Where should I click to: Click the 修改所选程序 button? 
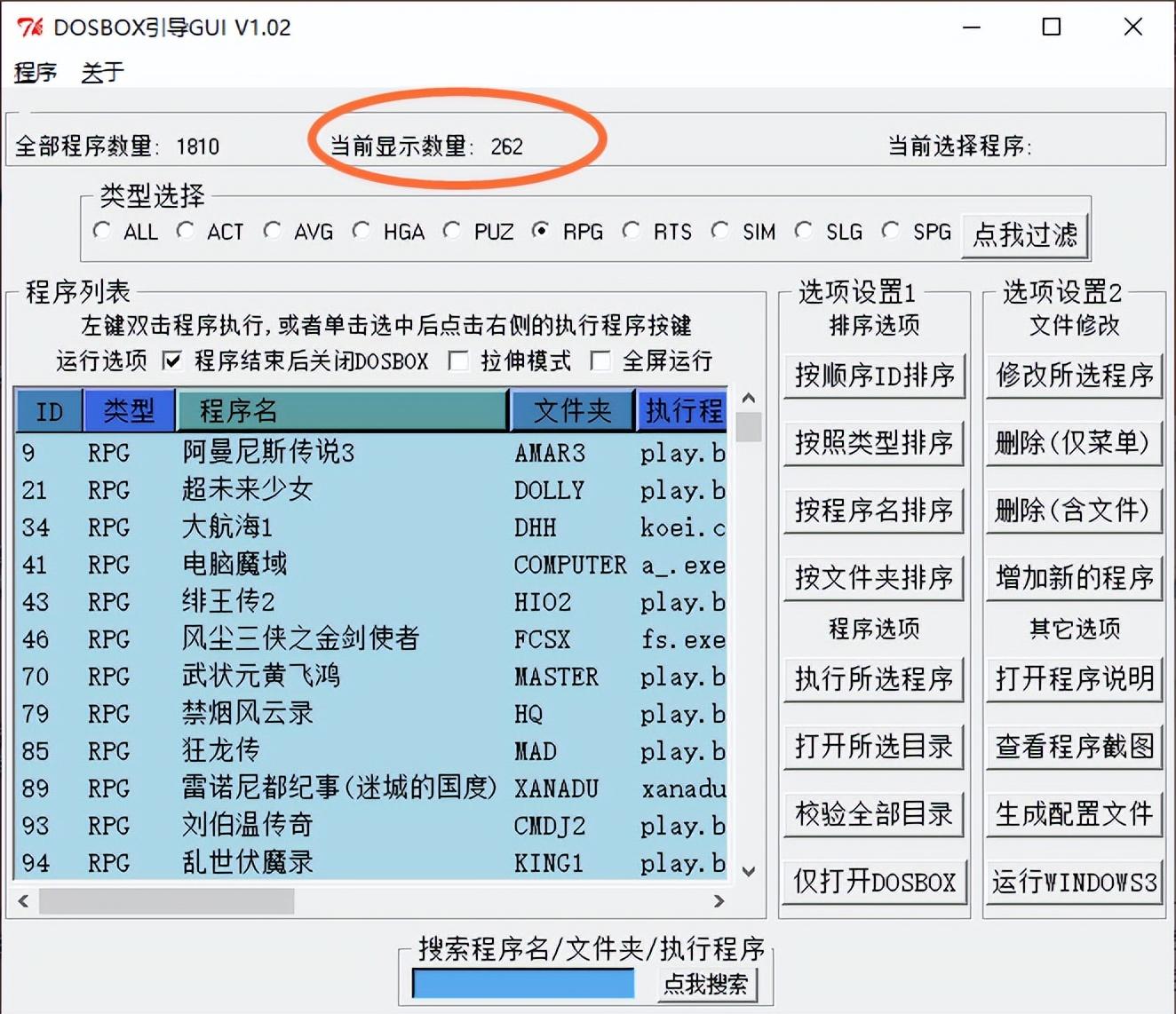pyautogui.click(x=1074, y=376)
